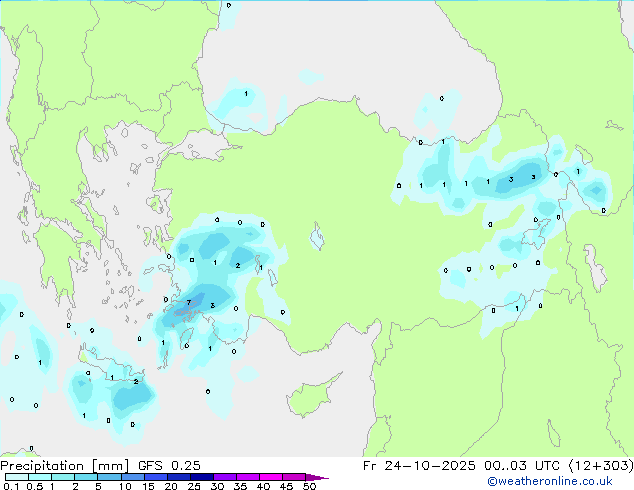Select the 45–50 mm legend swatch
The width and height of the screenshot is (634, 490).
click(294, 477)
